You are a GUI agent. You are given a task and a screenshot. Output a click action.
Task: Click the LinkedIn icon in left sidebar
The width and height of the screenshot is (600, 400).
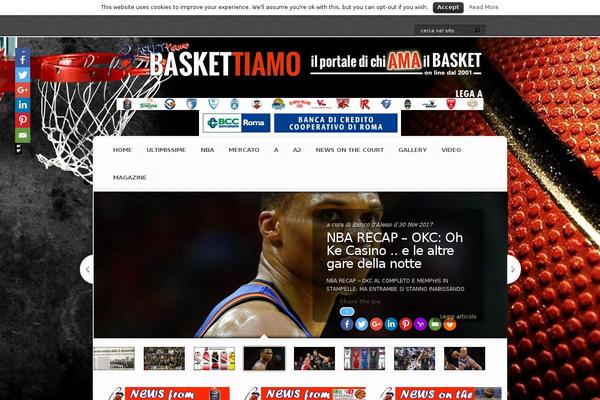(x=23, y=104)
